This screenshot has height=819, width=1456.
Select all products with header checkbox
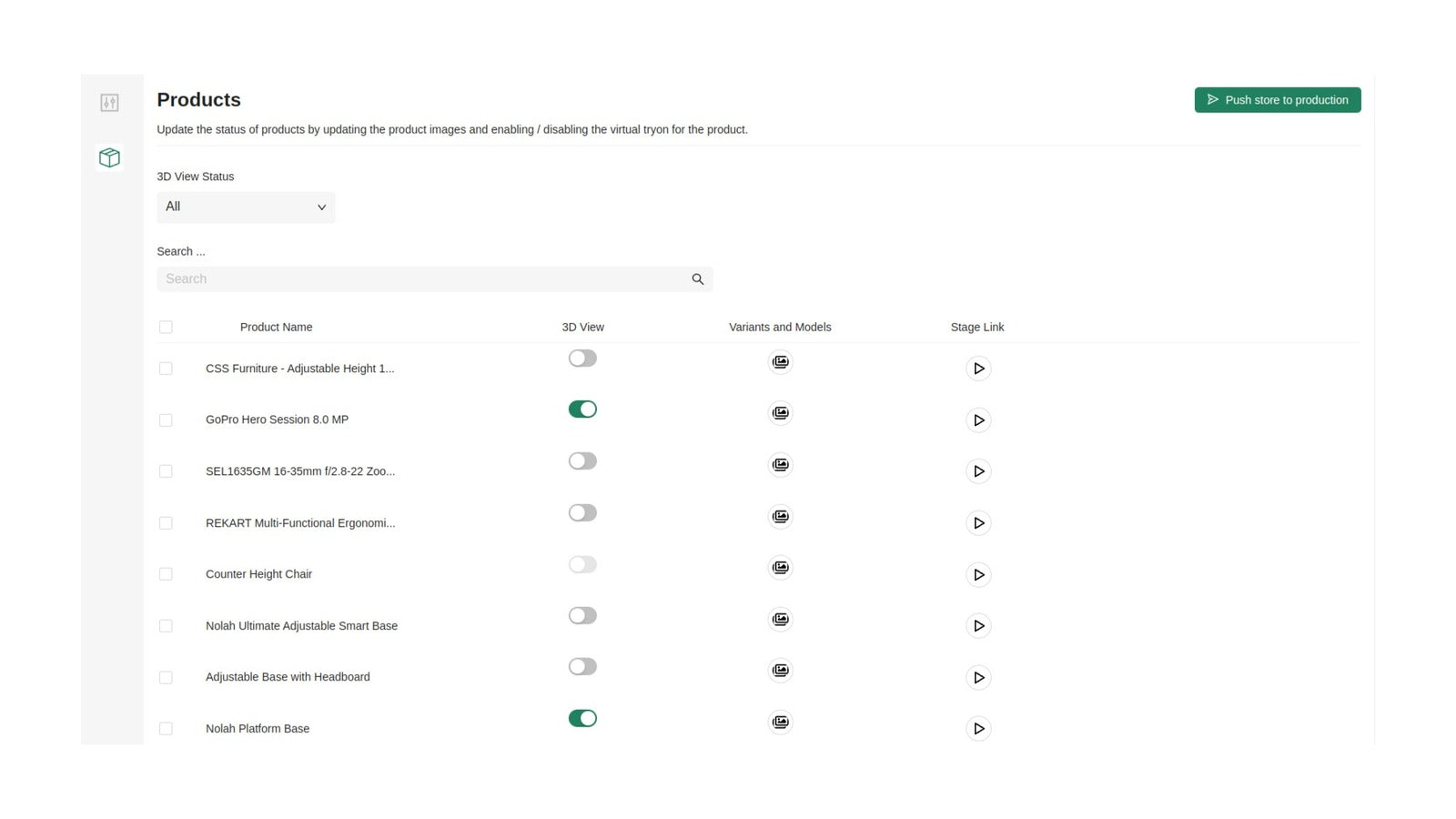(166, 327)
